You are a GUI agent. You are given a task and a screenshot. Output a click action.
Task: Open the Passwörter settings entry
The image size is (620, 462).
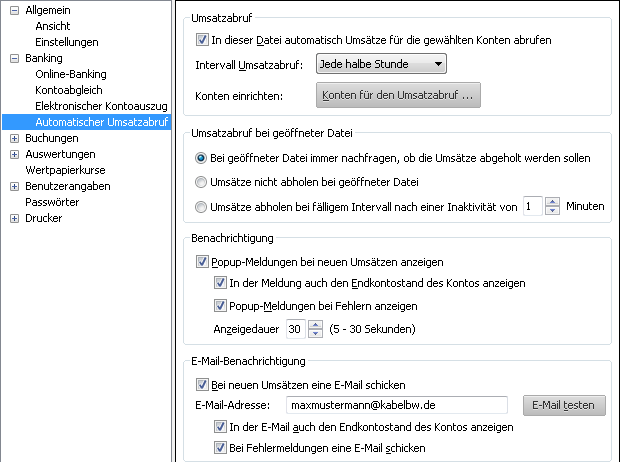click(x=52, y=202)
